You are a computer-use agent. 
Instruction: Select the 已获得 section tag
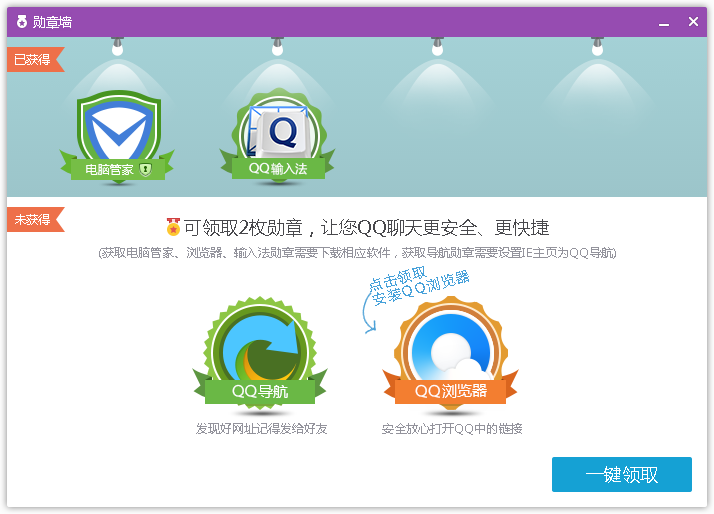pos(33,59)
